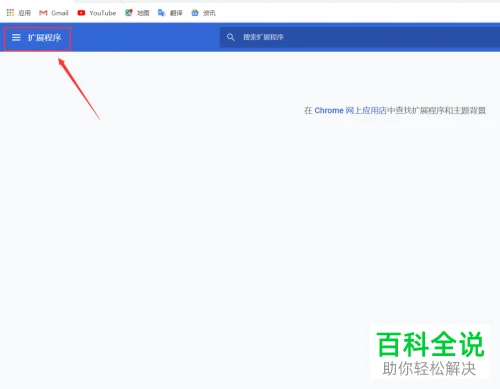
Task: Focus the 搜索扩展程序 search field
Action: coord(360,37)
